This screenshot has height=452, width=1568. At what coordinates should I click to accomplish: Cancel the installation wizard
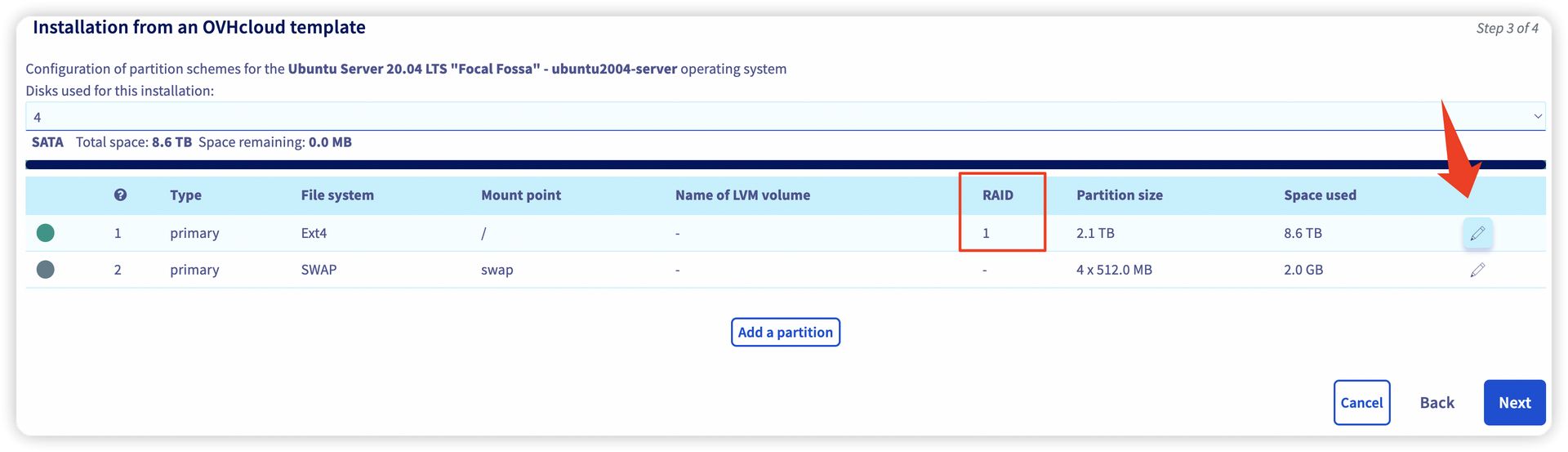click(x=1361, y=402)
